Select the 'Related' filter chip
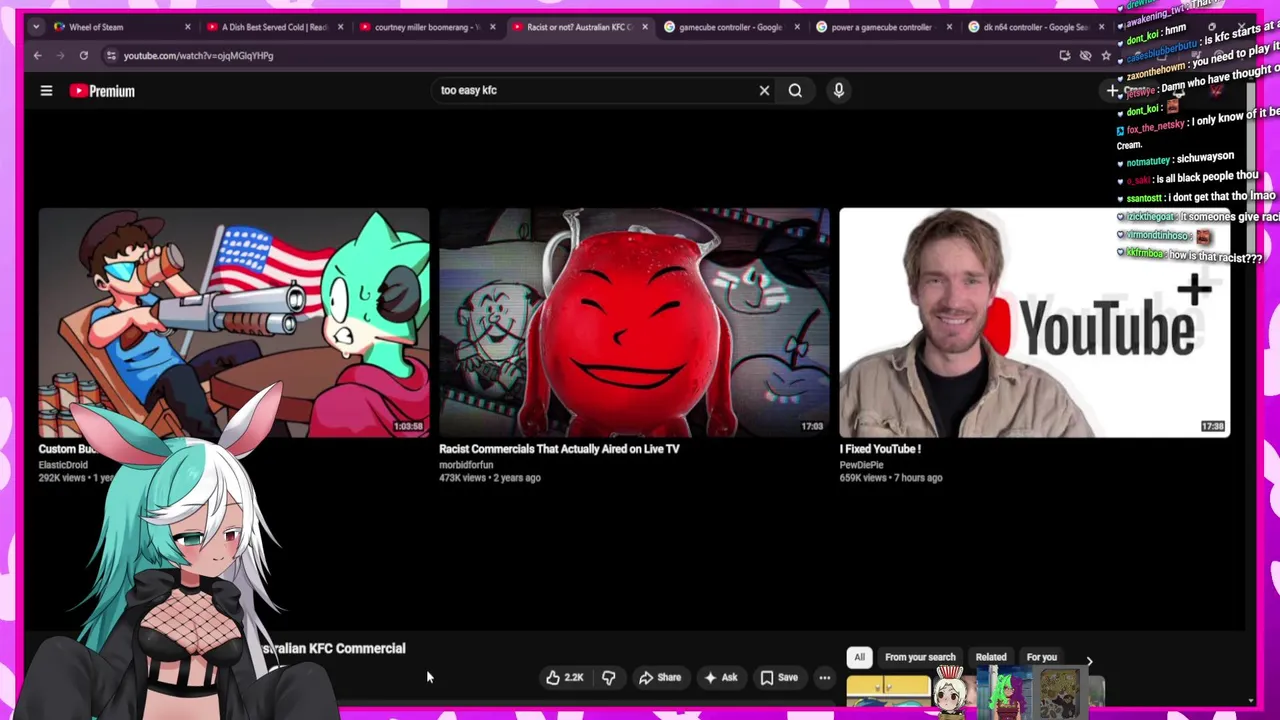This screenshot has height=720, width=1280. tap(991, 657)
